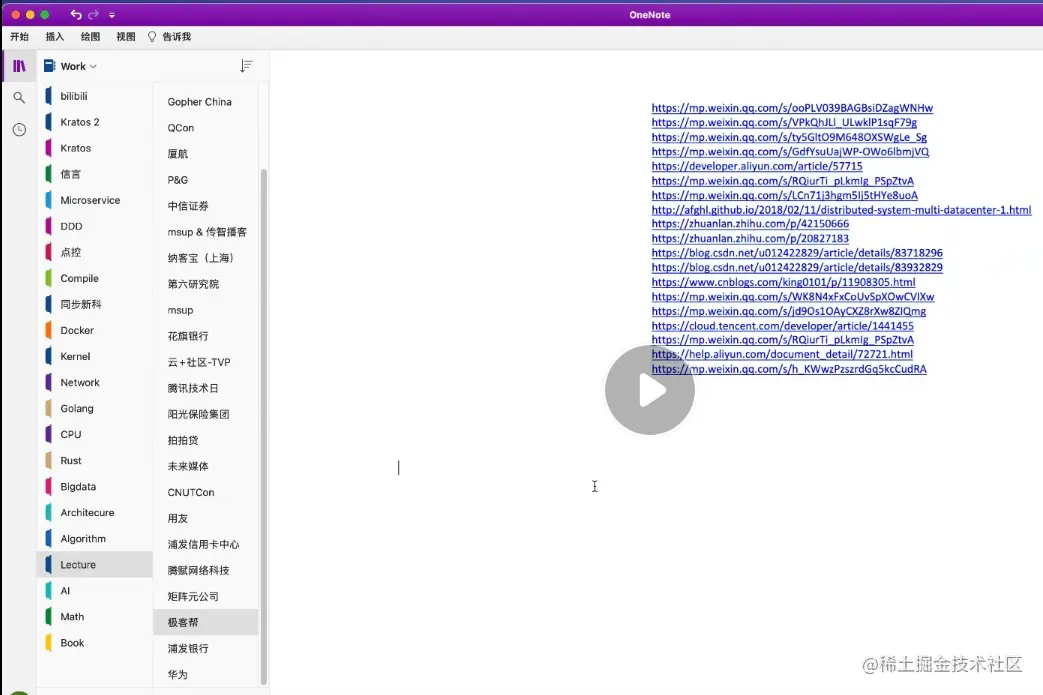This screenshot has width=1043, height=695.
Task: Select the Book section
Action: pos(94,643)
